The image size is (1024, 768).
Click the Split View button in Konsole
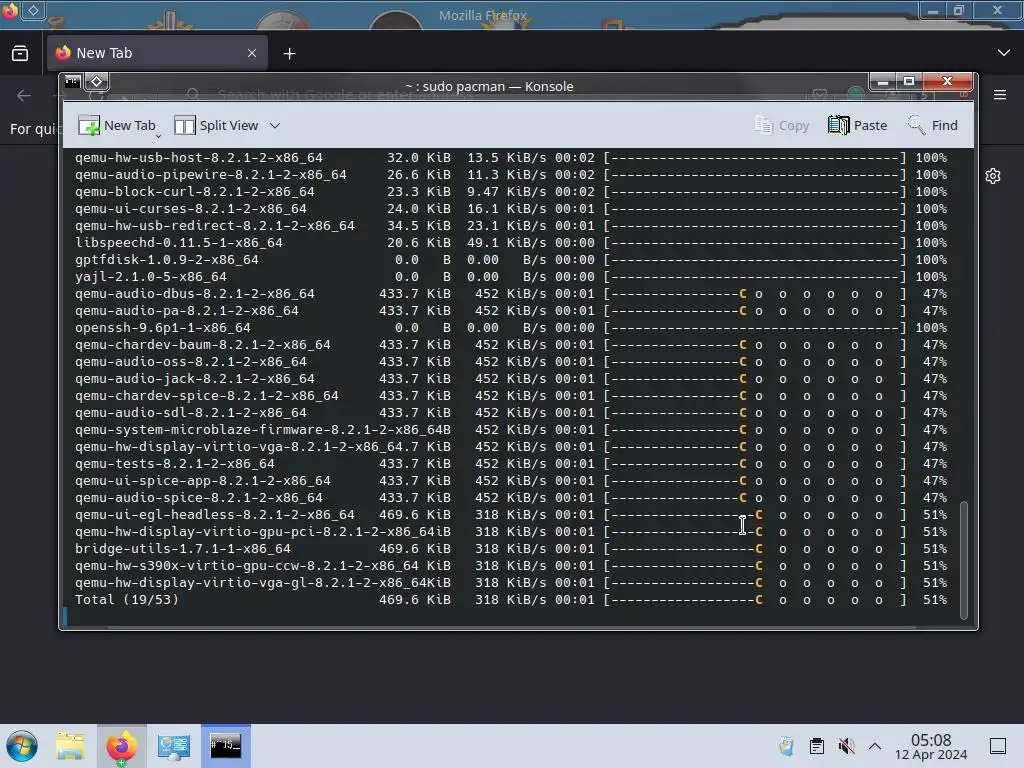(217, 125)
